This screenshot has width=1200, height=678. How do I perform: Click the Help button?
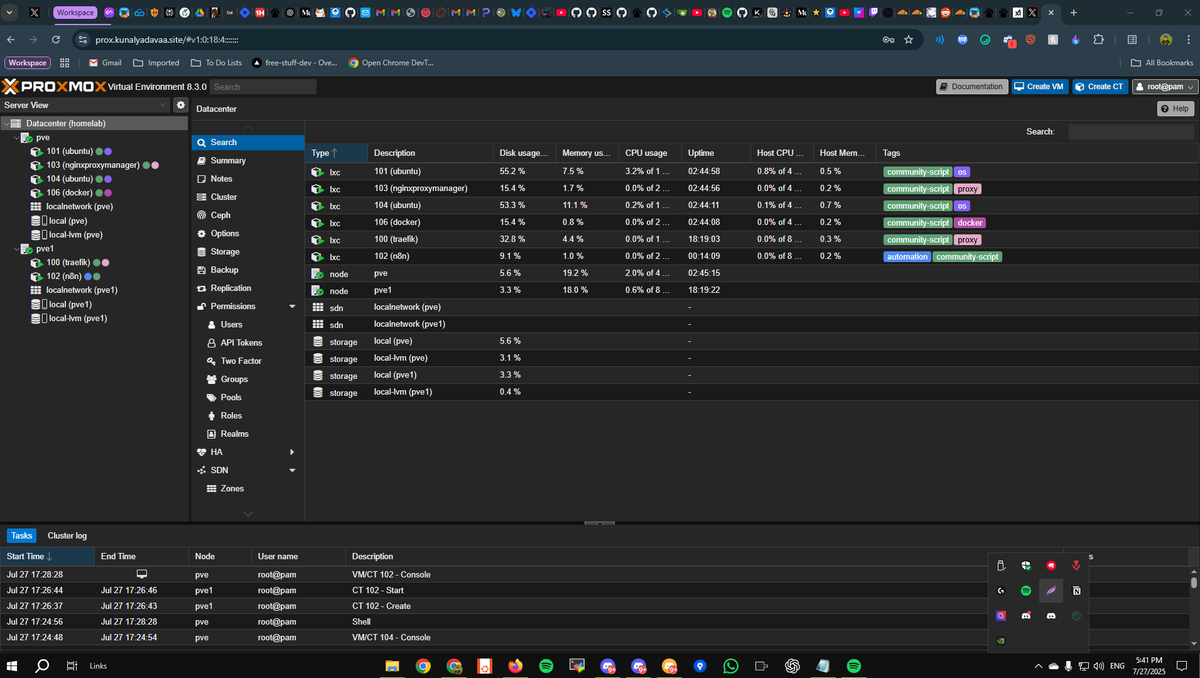(1176, 108)
